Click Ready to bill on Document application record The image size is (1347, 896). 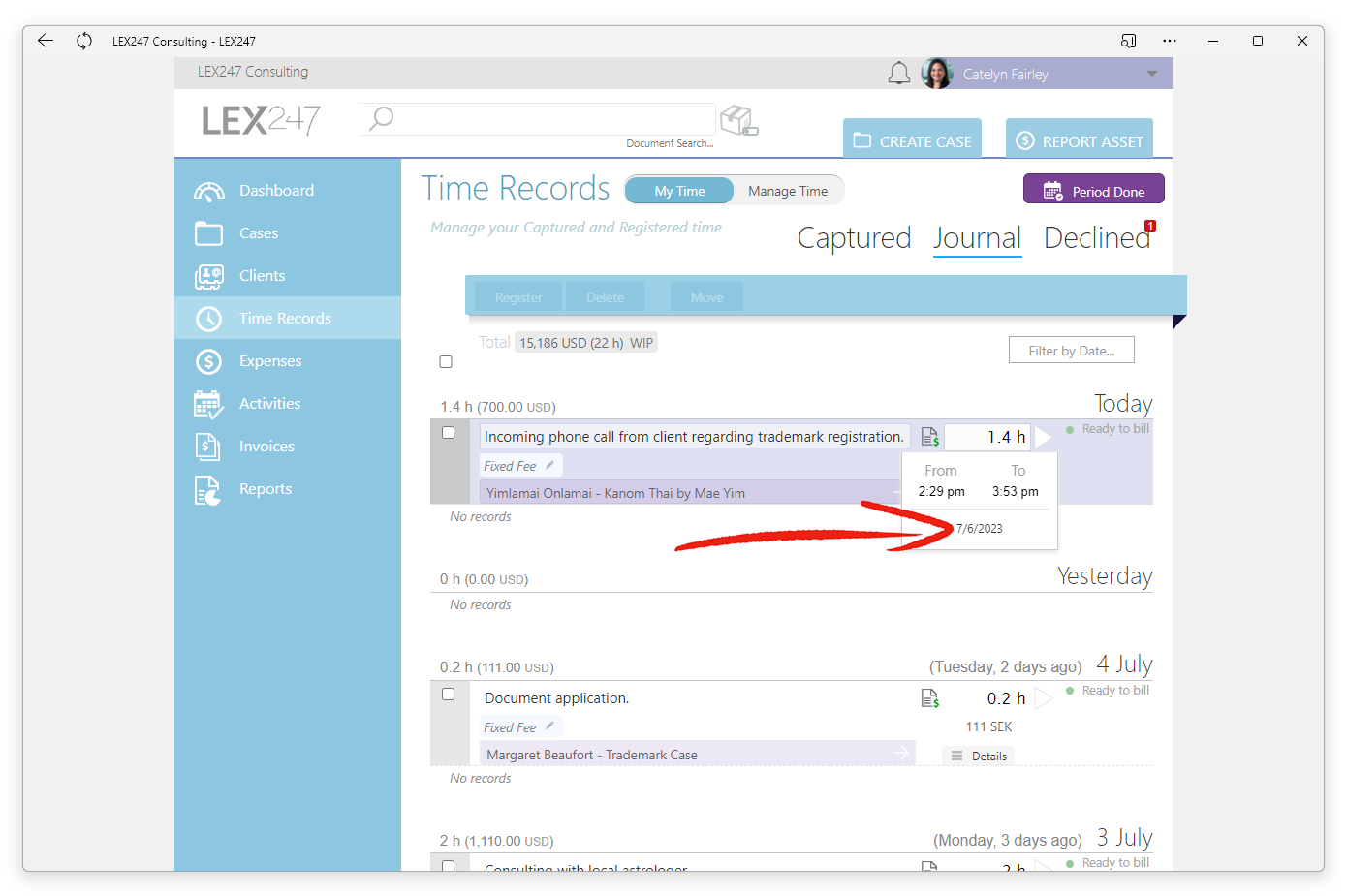(x=1114, y=690)
